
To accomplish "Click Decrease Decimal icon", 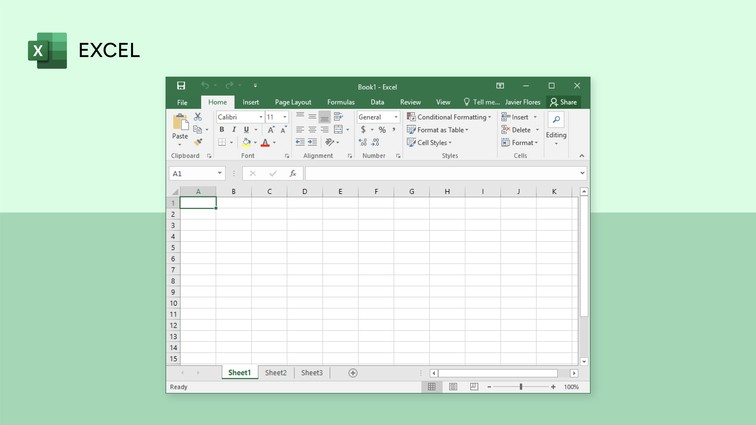I will tap(376, 142).
